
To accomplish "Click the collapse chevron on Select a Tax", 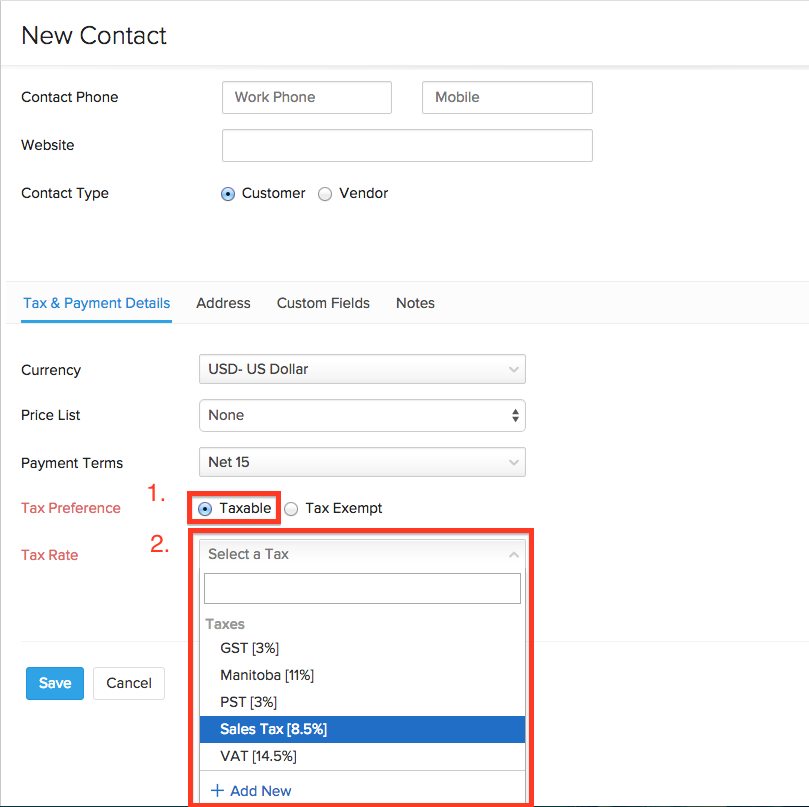I will click(513, 553).
